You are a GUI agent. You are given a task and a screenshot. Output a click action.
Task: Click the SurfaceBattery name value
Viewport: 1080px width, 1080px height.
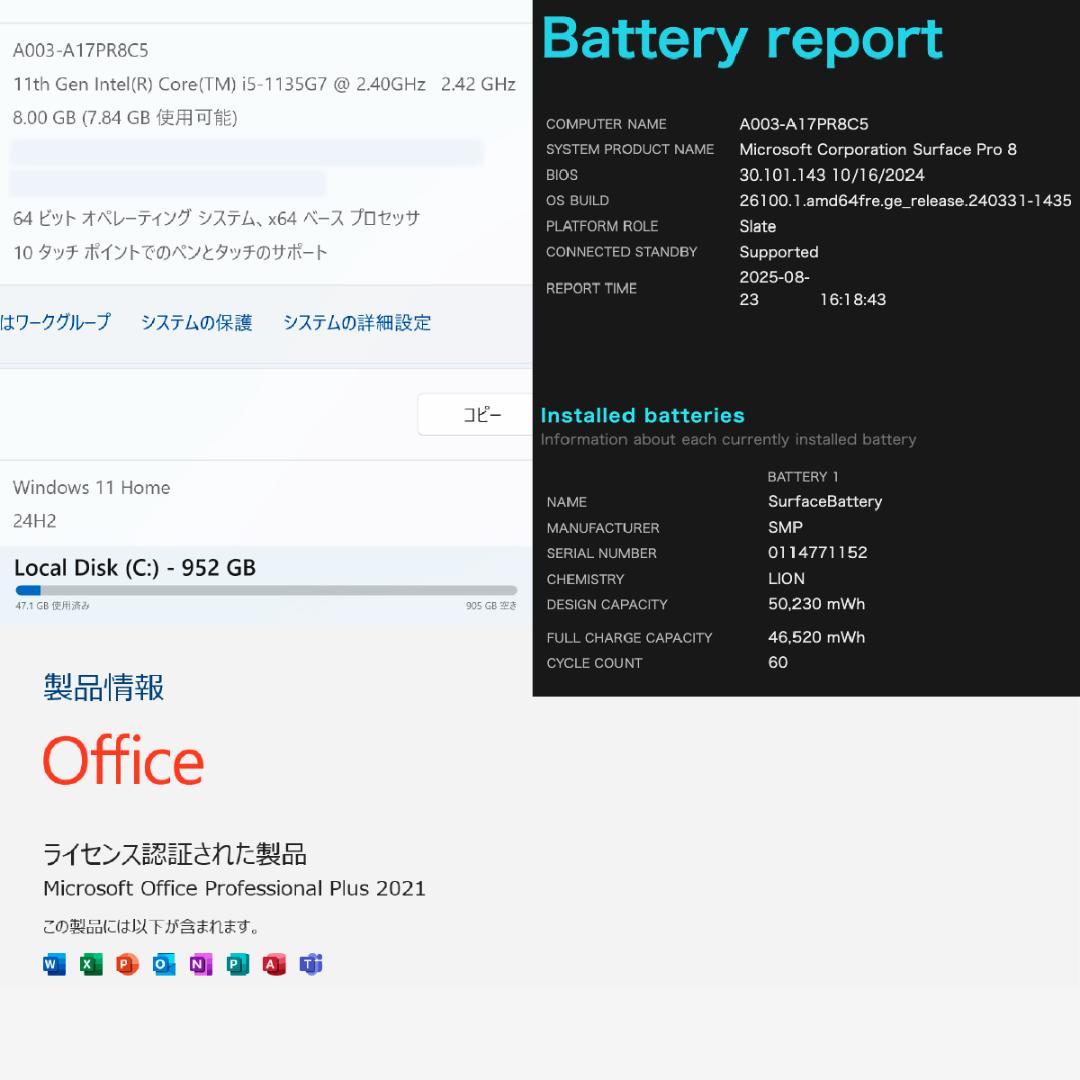[x=825, y=501]
